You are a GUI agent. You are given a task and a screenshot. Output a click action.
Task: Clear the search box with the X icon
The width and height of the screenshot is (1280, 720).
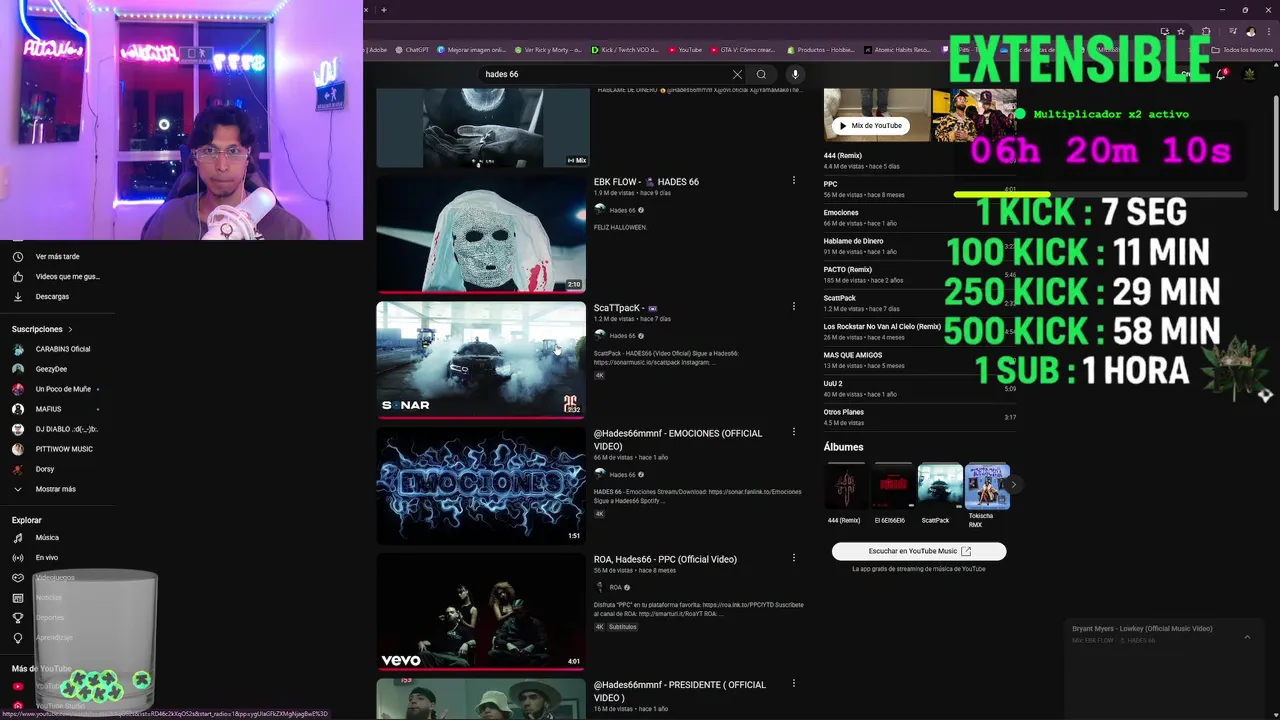[737, 74]
